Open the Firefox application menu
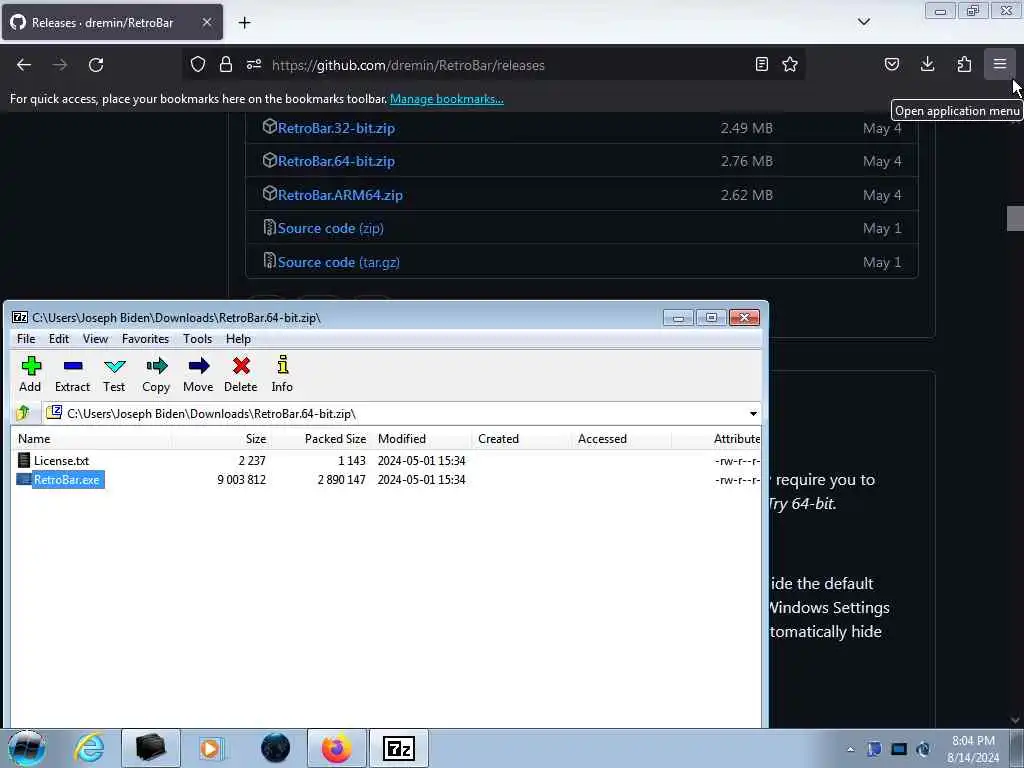Screen dimensions: 1024x768 pyautogui.click(x=1000, y=65)
